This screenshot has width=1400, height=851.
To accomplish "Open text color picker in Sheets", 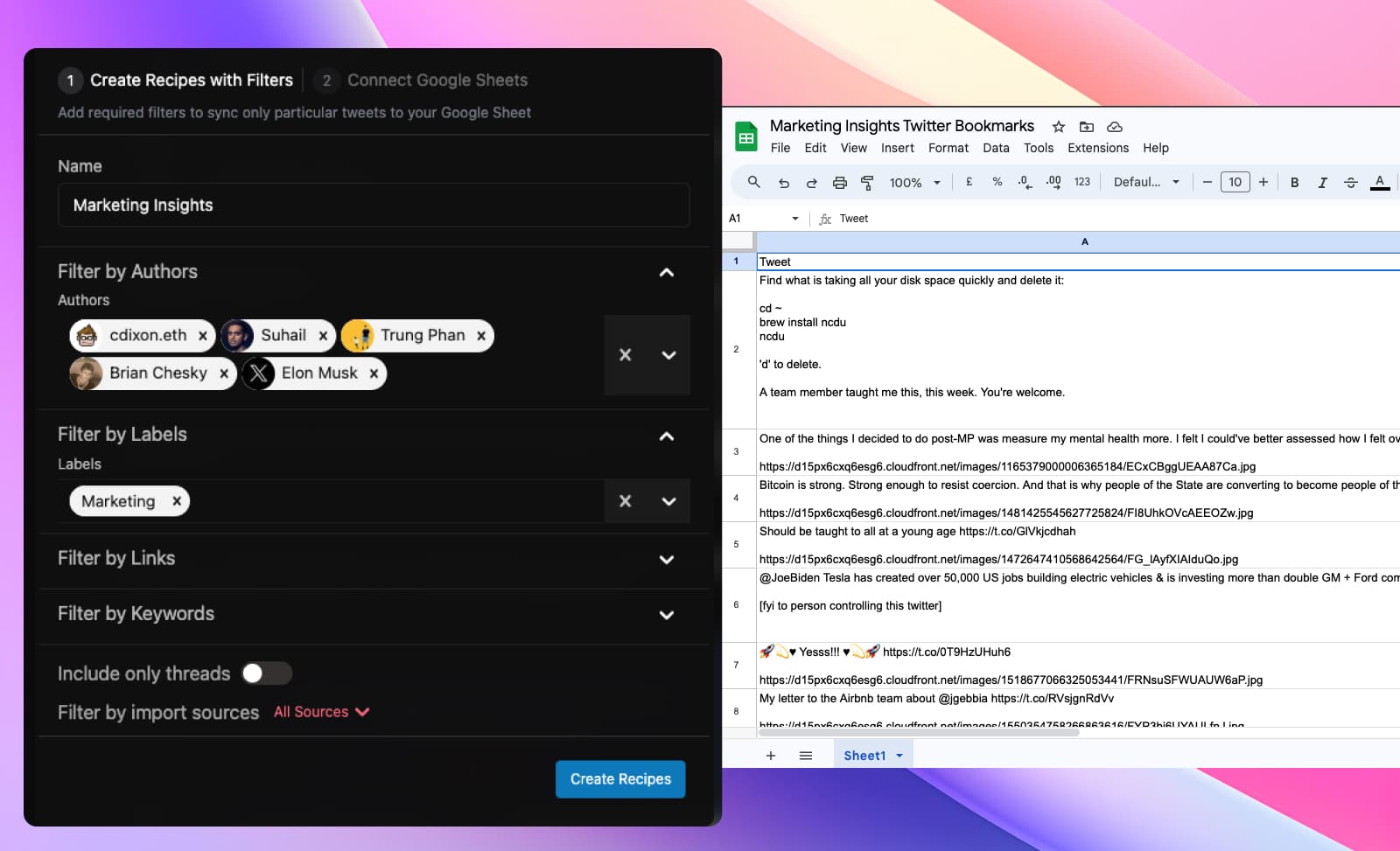I will coord(1380,182).
